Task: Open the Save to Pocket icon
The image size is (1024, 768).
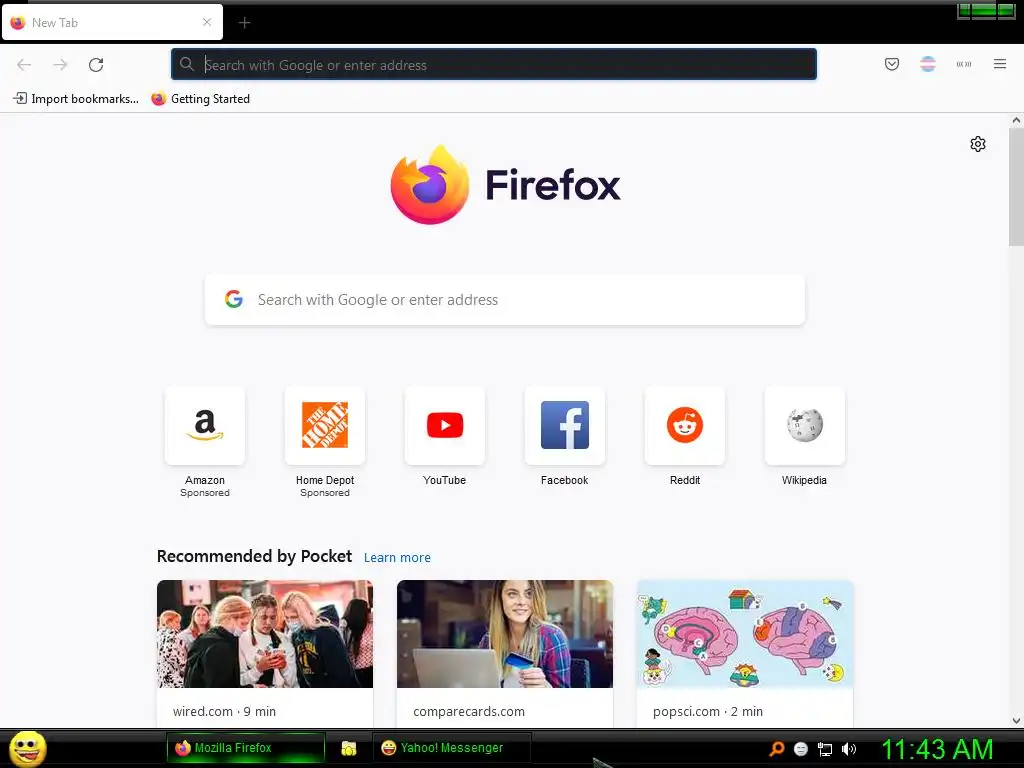Action: (891, 64)
